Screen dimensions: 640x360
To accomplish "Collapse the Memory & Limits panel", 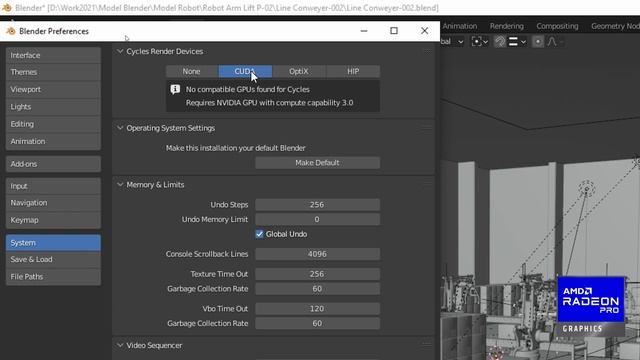I will [x=120, y=185].
